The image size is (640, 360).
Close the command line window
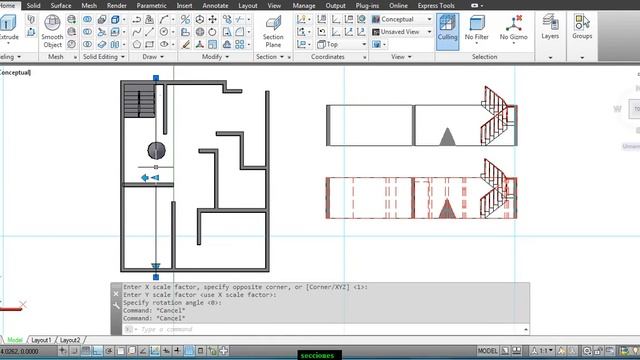[116, 294]
